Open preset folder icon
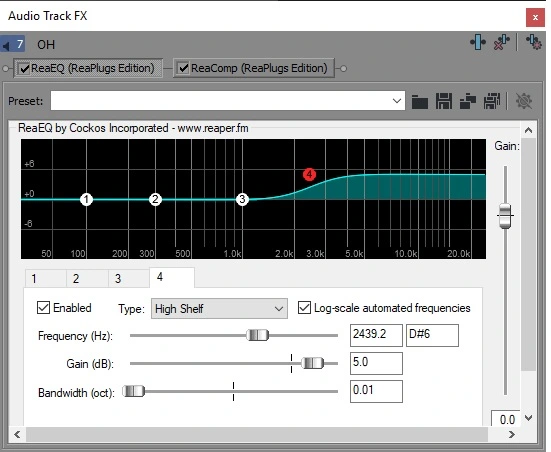This screenshot has width=551, height=452. (x=420, y=102)
